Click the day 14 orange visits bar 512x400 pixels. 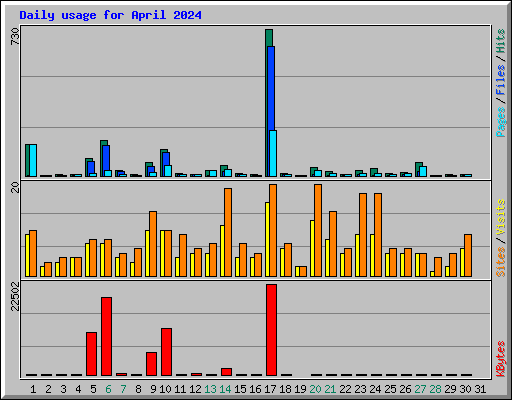point(228,232)
